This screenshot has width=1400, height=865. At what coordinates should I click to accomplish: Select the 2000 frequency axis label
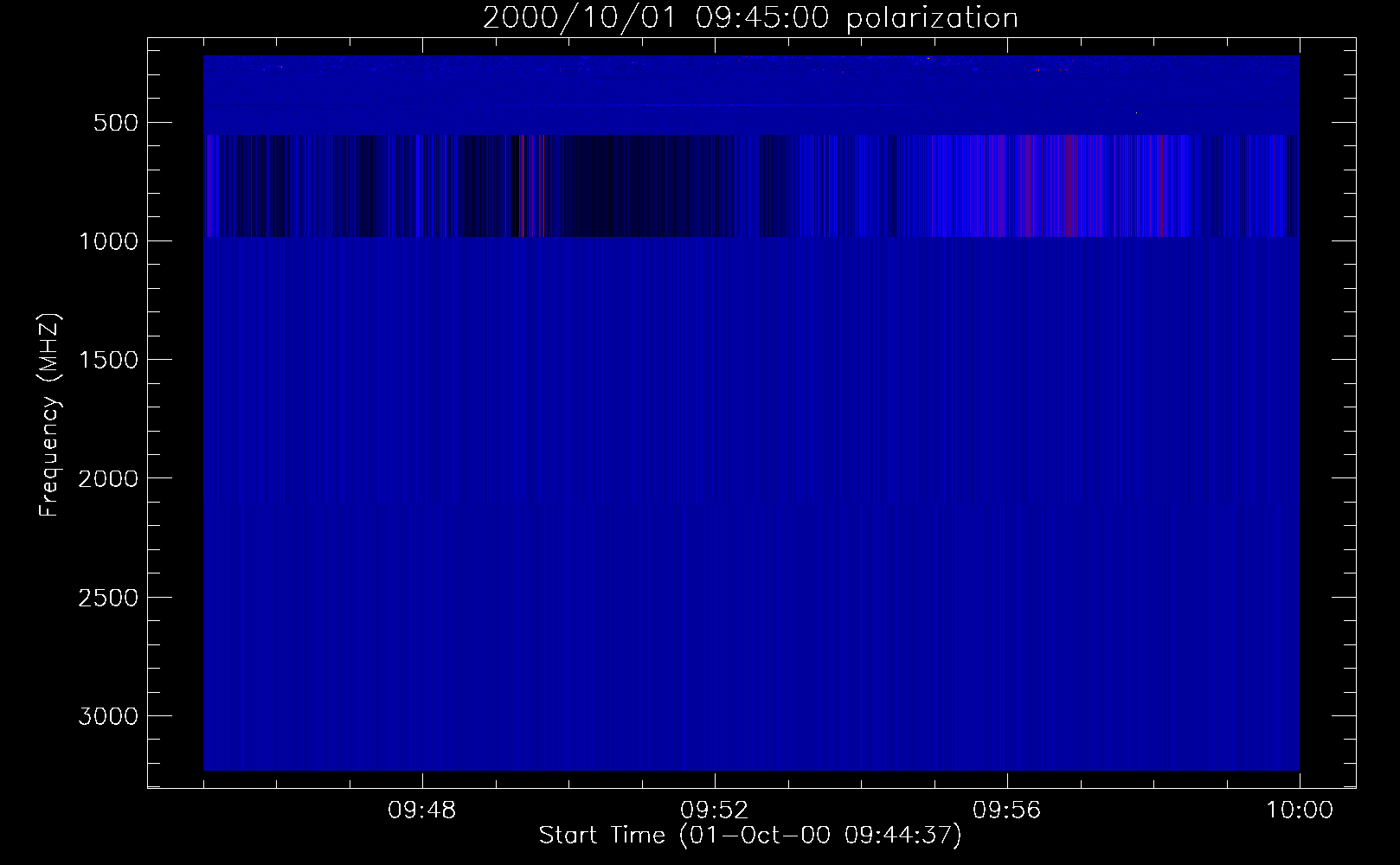(x=108, y=478)
